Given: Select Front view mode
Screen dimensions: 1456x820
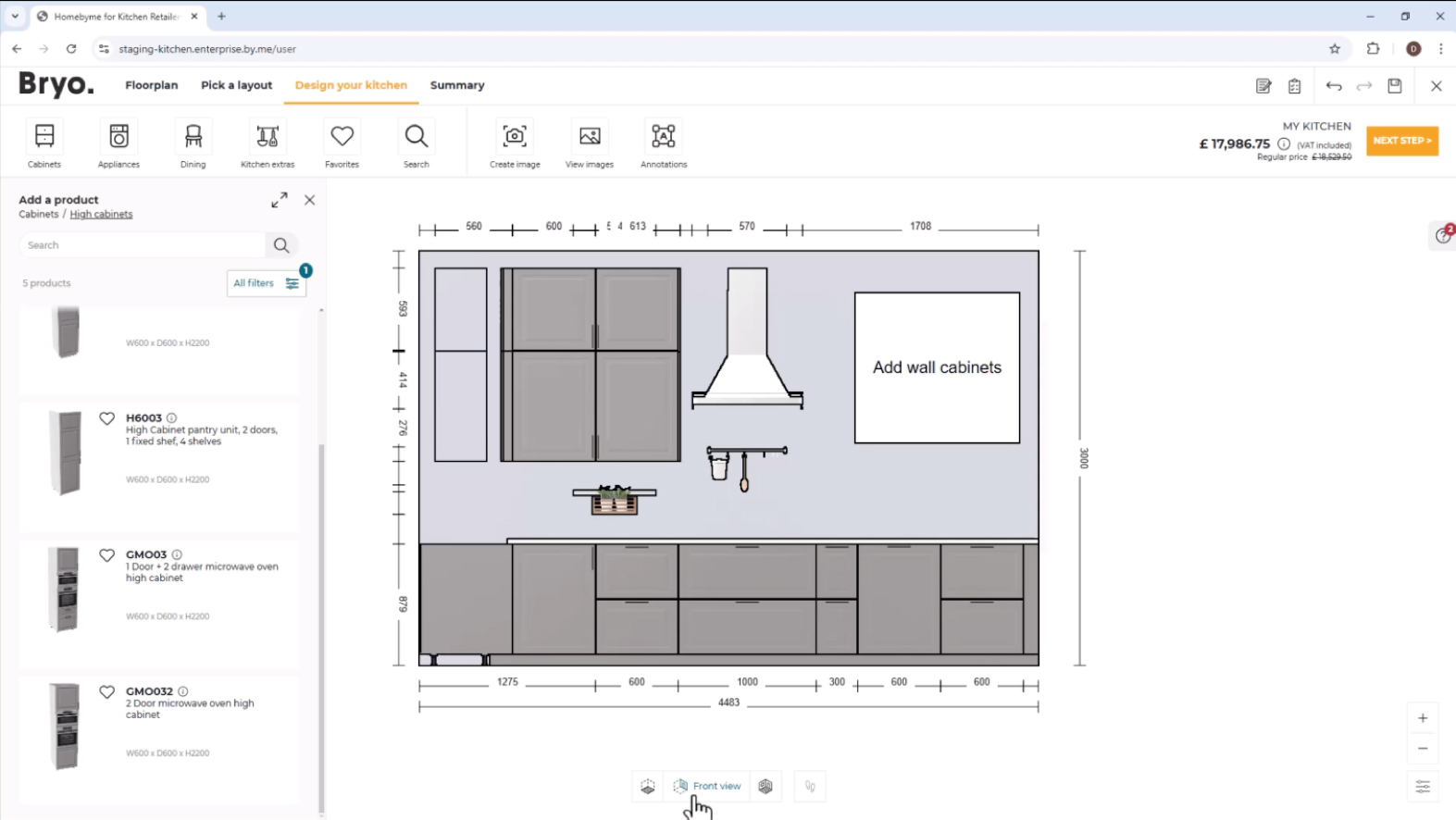Looking at the screenshot, I should pyautogui.click(x=707, y=787).
